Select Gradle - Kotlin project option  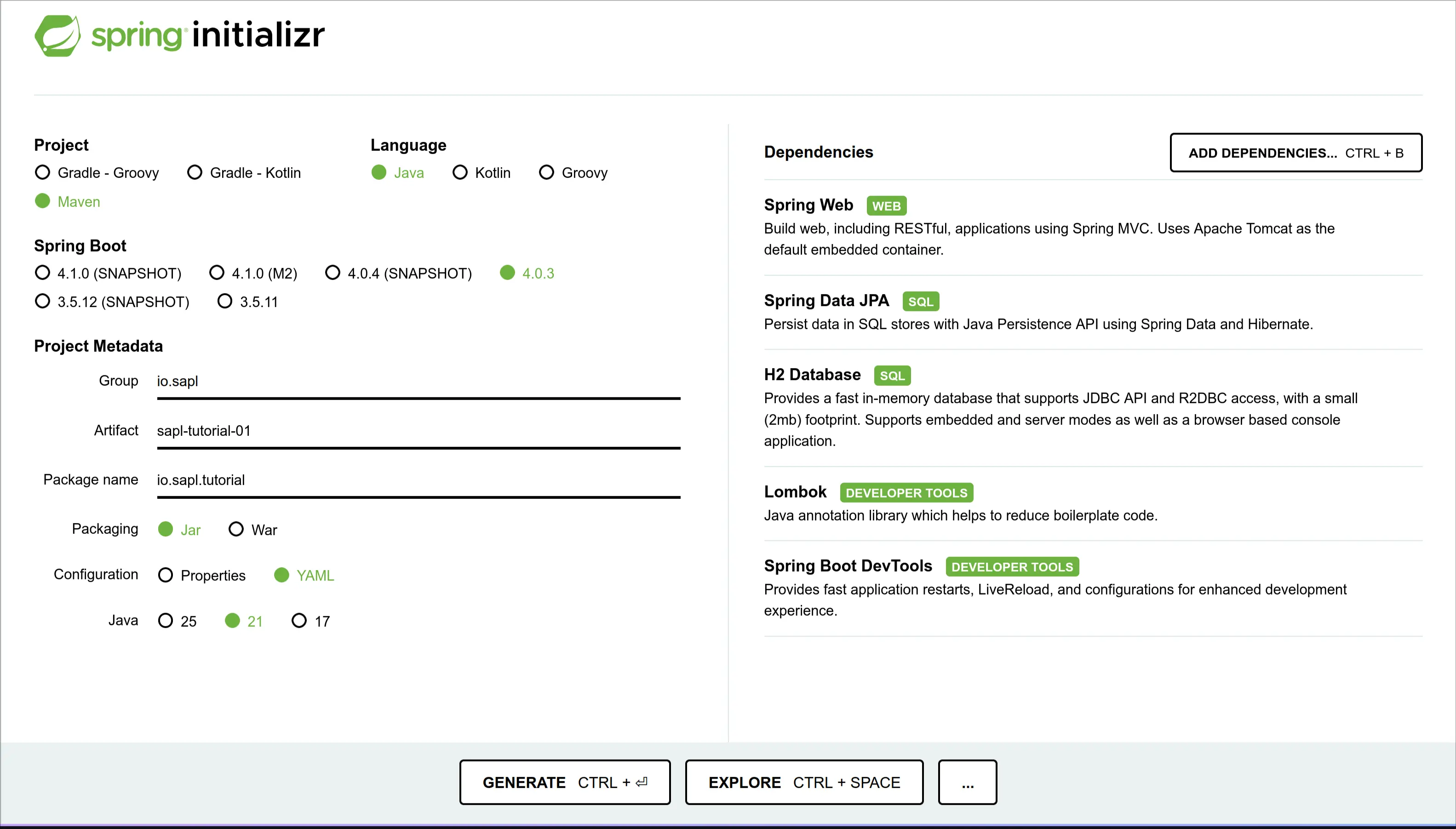coord(195,172)
